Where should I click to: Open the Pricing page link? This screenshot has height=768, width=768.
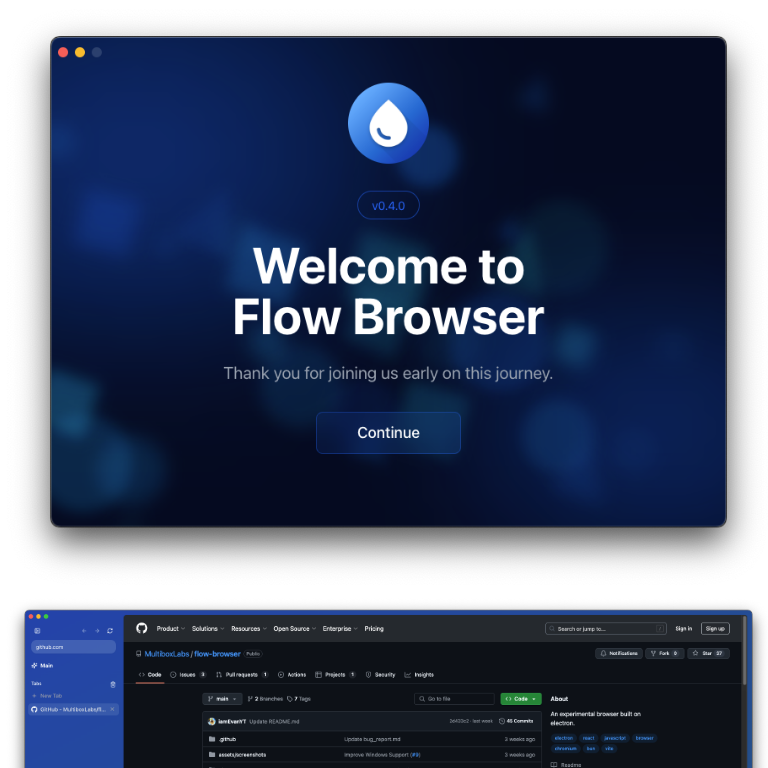(374, 628)
